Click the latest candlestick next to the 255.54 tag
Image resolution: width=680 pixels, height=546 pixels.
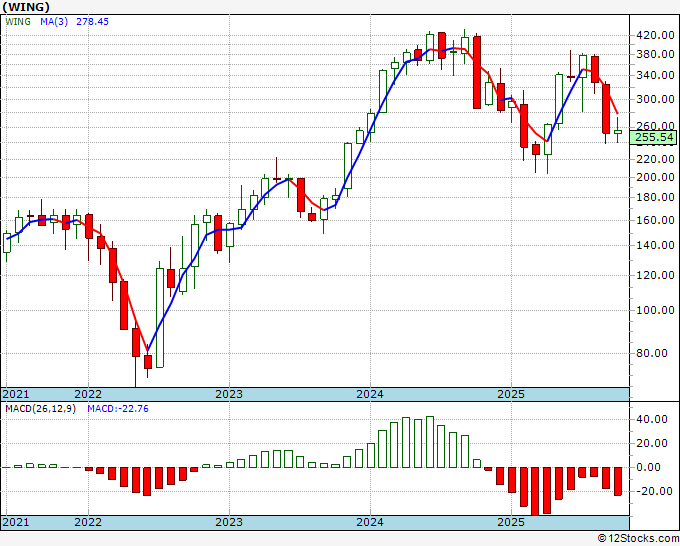[618, 132]
